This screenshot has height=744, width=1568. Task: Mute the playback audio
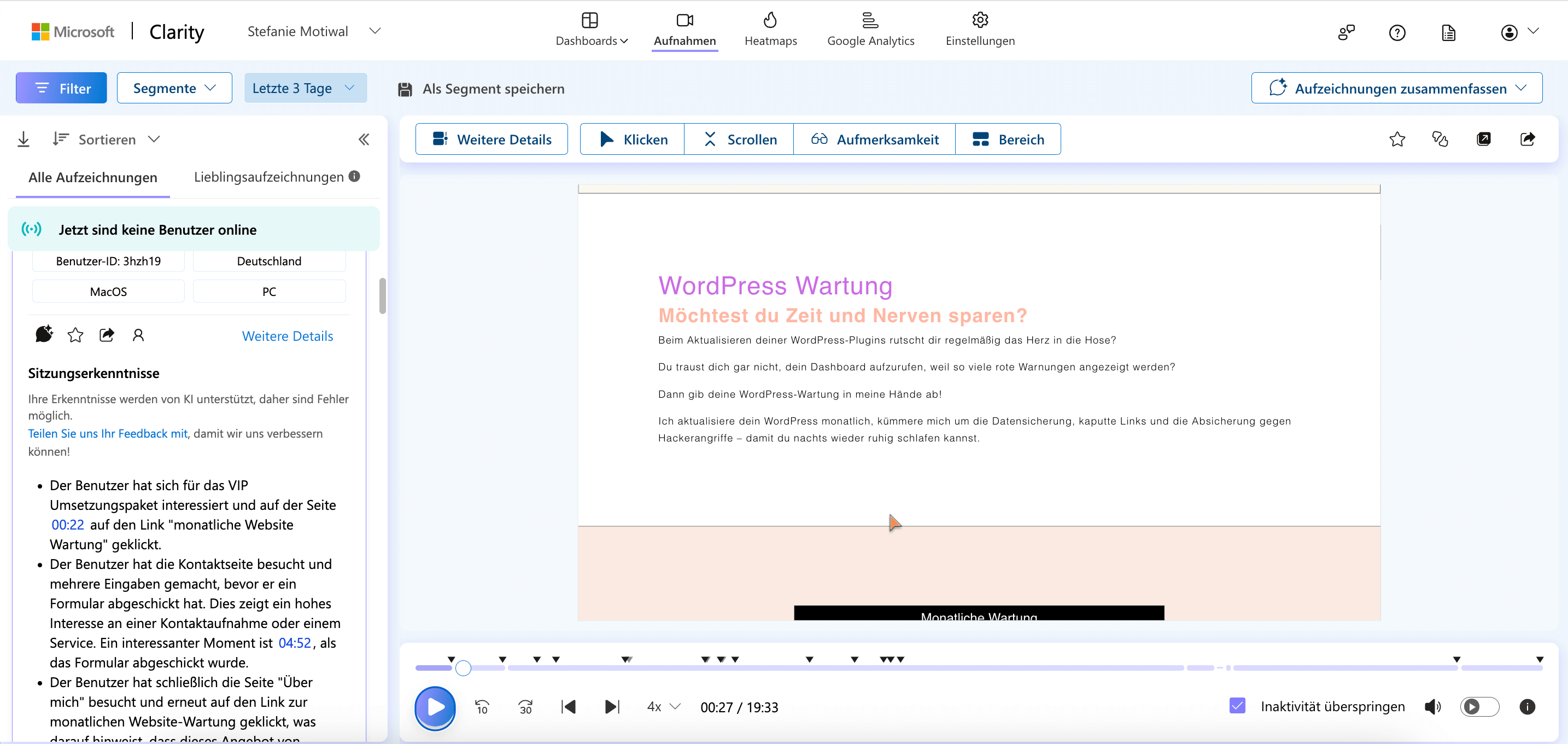1433,706
